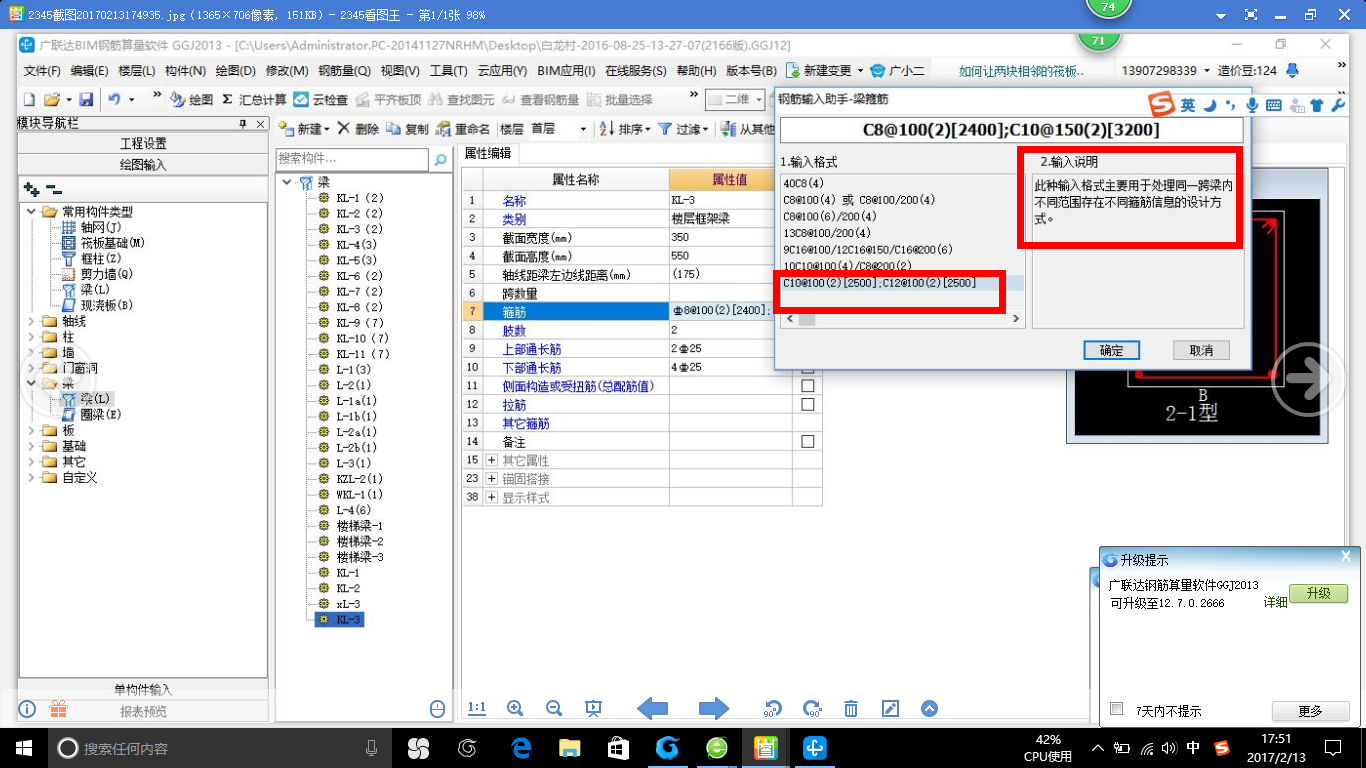
Task: Go to next image with blue right arrow
Action: pyautogui.click(x=714, y=709)
